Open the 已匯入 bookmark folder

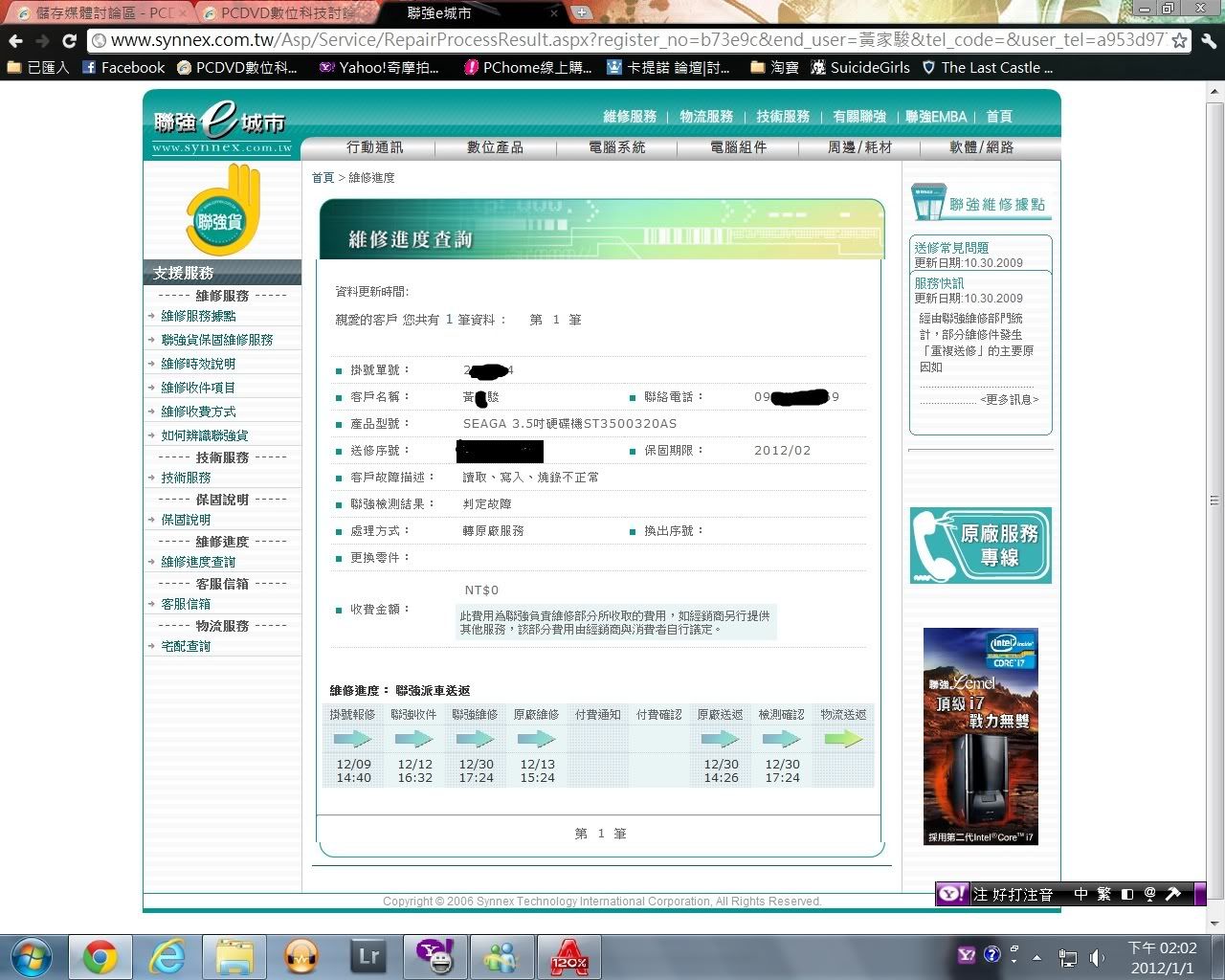(37, 67)
